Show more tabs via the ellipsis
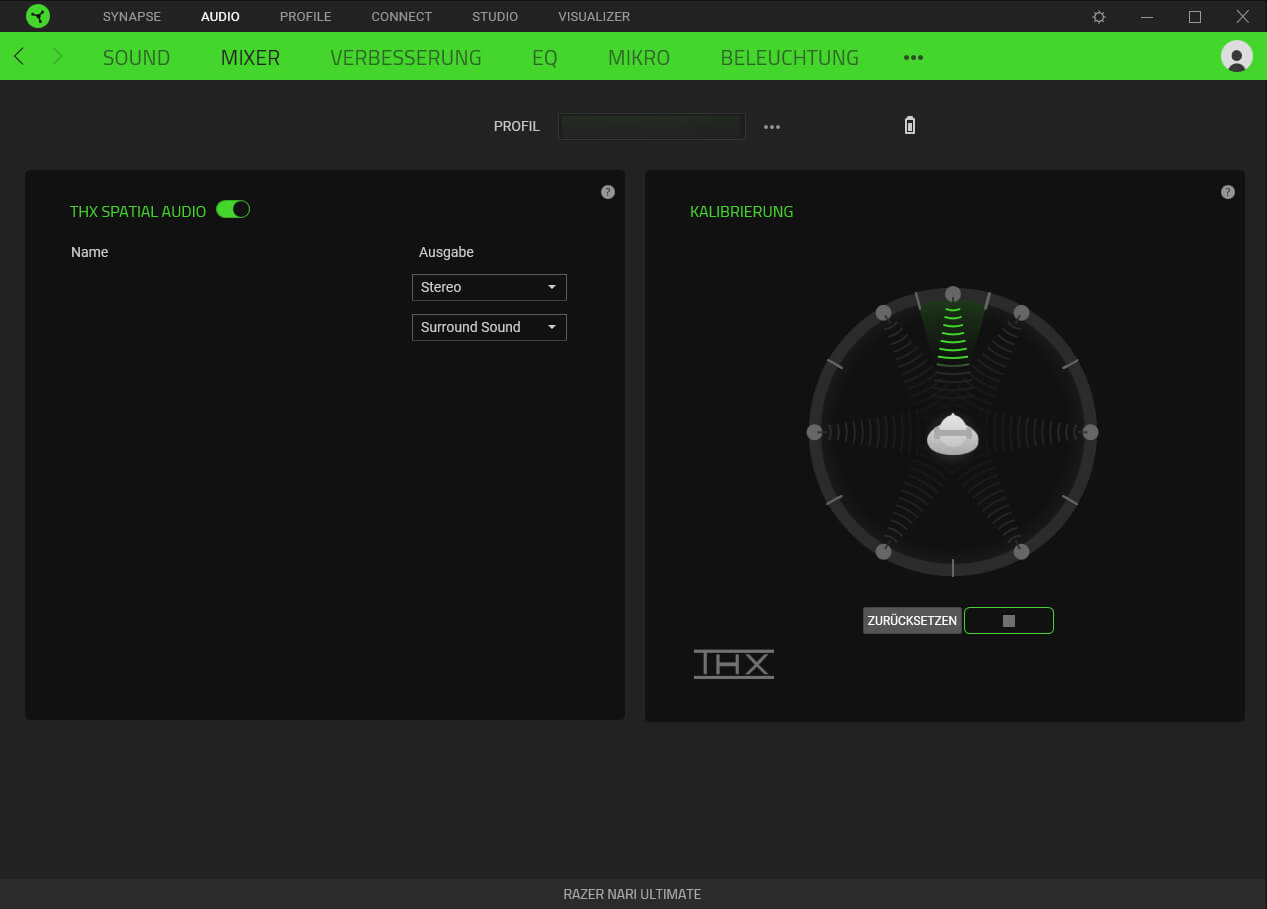Image resolution: width=1267 pixels, height=909 pixels. [x=913, y=58]
